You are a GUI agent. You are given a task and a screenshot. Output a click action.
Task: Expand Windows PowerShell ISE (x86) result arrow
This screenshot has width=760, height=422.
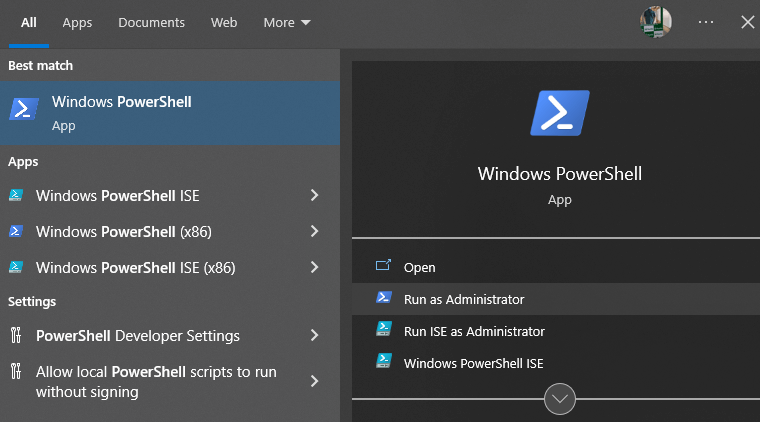pos(315,267)
